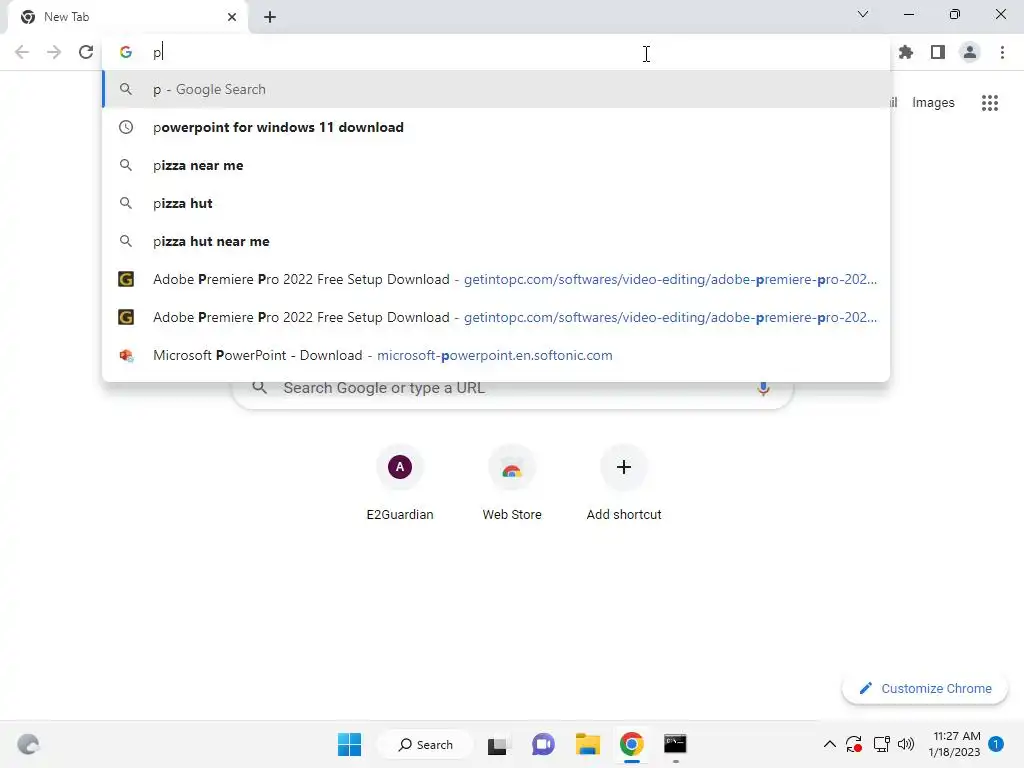Select the 'p - Google Search' suggestion

(x=496, y=89)
